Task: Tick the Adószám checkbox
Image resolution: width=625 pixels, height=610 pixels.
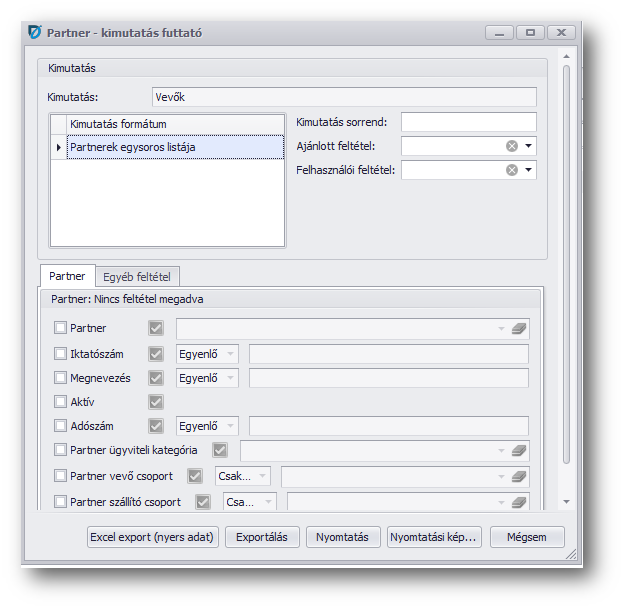Action: point(60,426)
